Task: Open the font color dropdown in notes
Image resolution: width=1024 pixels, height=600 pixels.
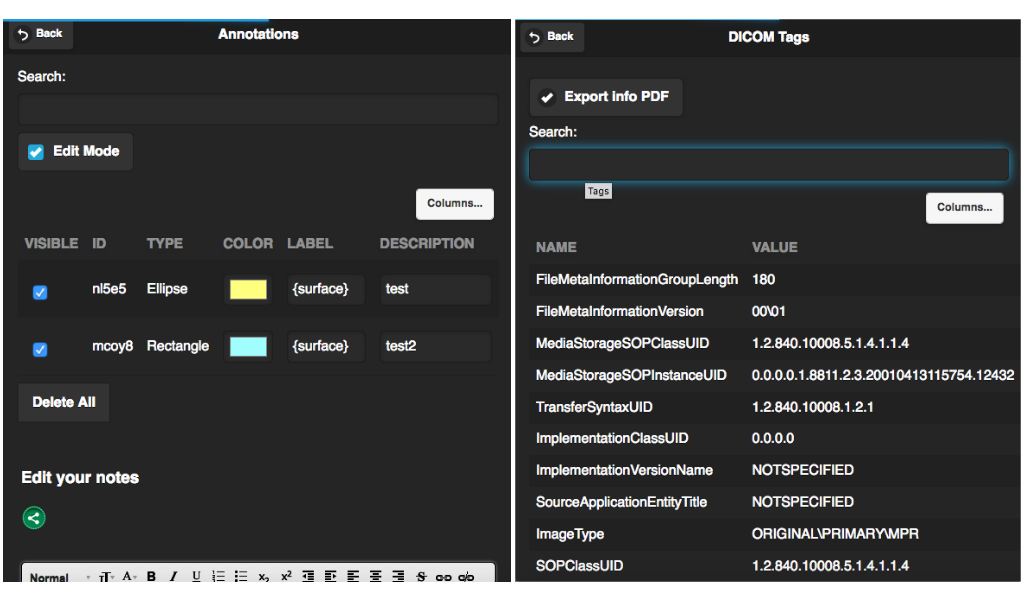Action: click(130, 577)
